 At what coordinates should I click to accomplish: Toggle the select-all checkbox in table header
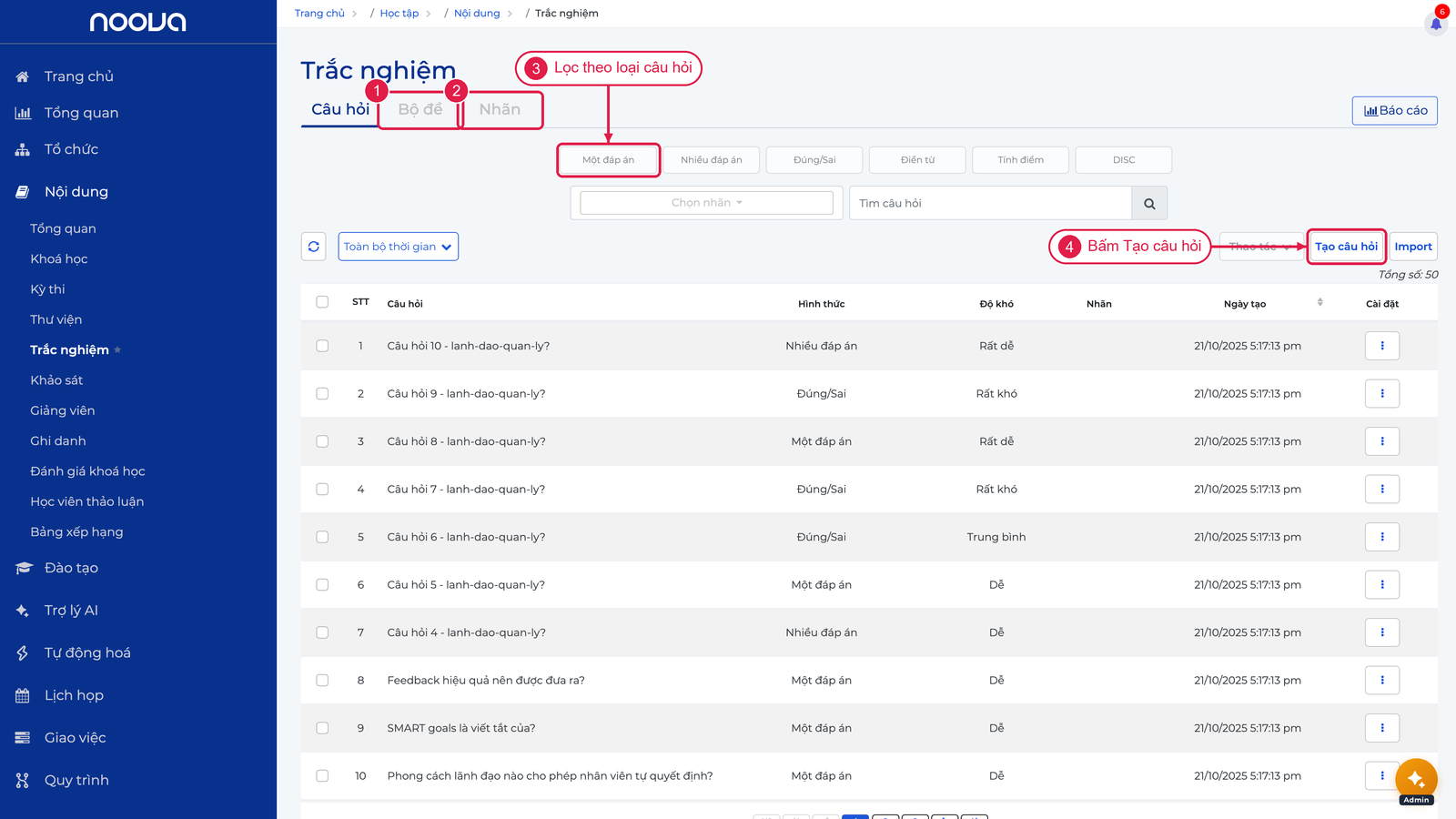[x=322, y=302]
